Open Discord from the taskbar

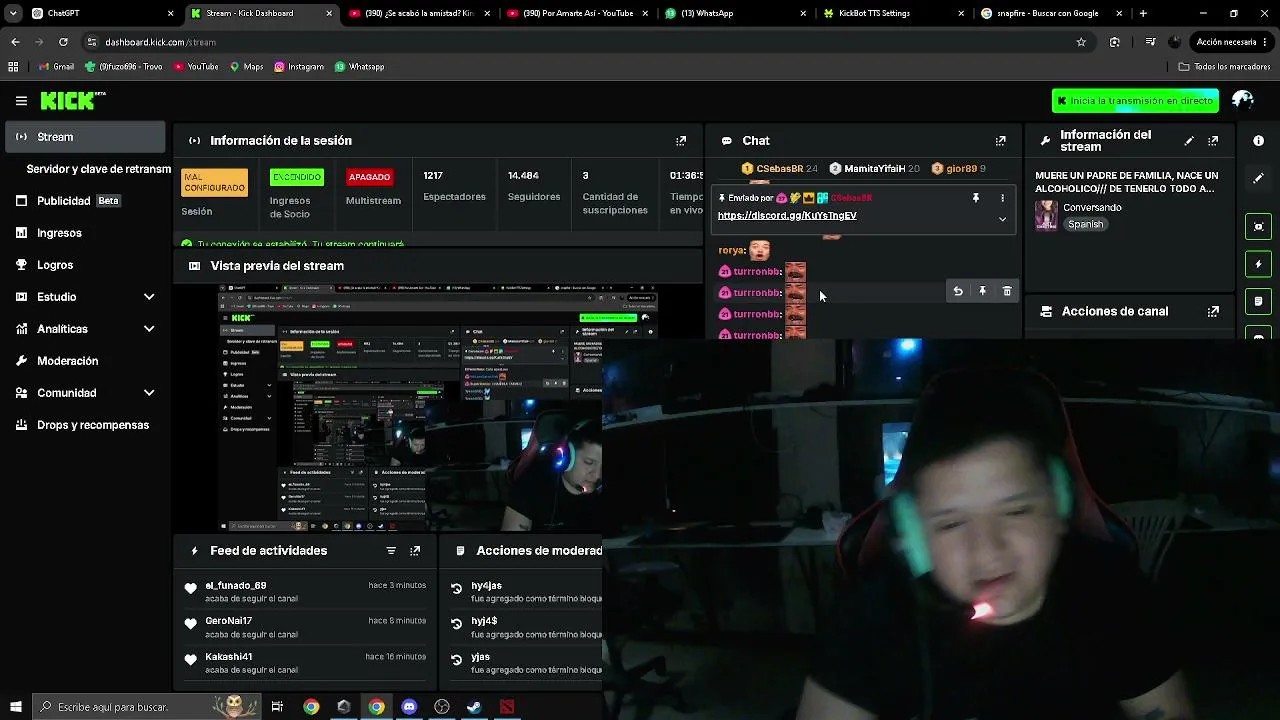(409, 707)
